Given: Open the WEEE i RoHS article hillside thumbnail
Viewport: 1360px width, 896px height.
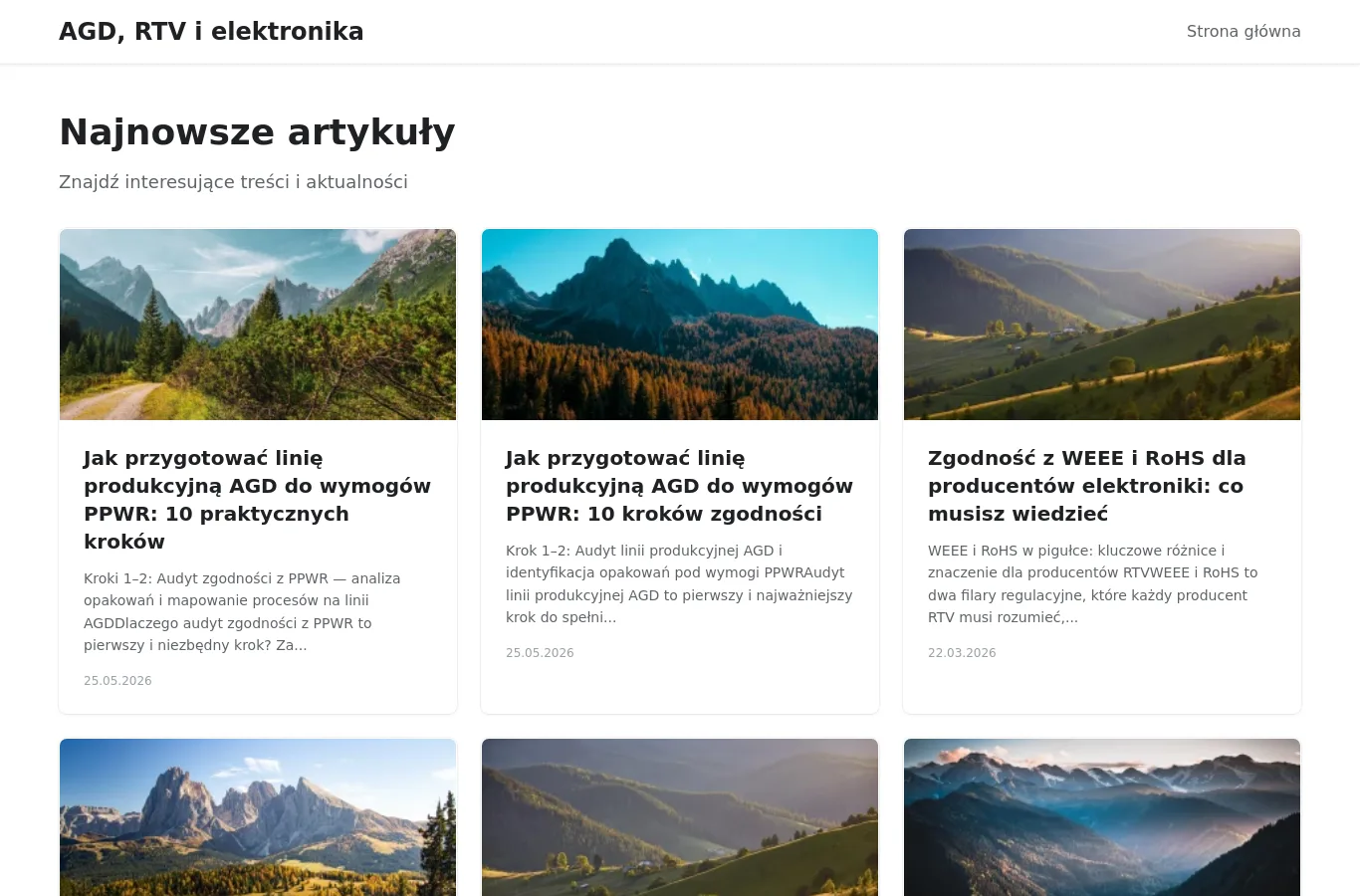Looking at the screenshot, I should pyautogui.click(x=1102, y=325).
